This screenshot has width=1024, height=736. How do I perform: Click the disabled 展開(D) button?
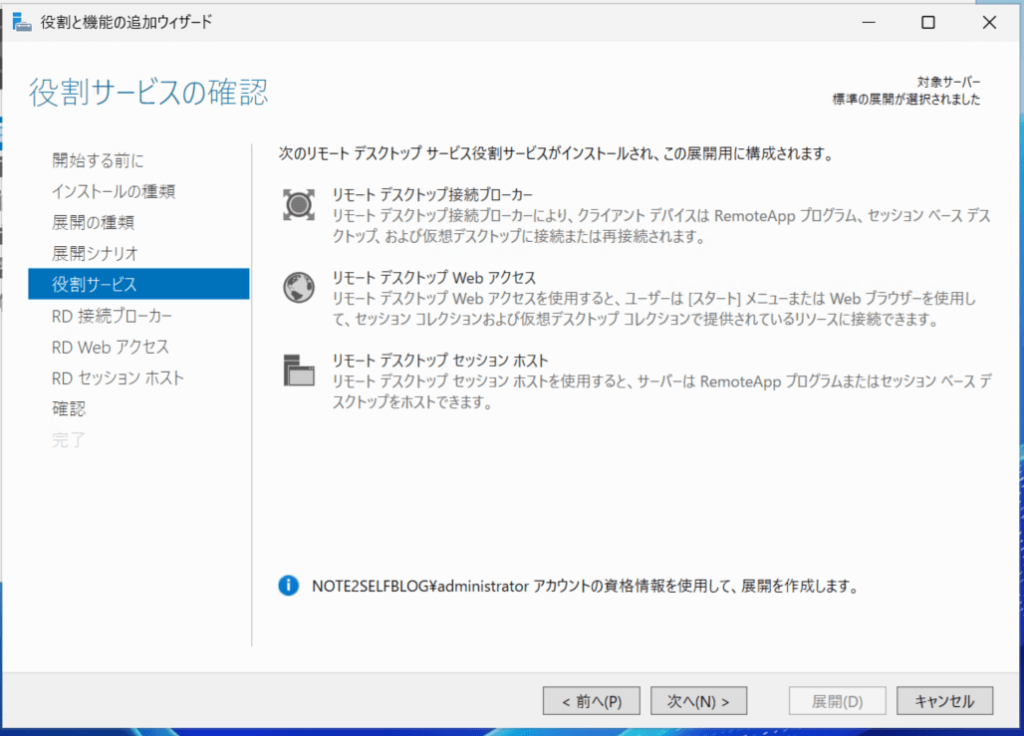837,700
